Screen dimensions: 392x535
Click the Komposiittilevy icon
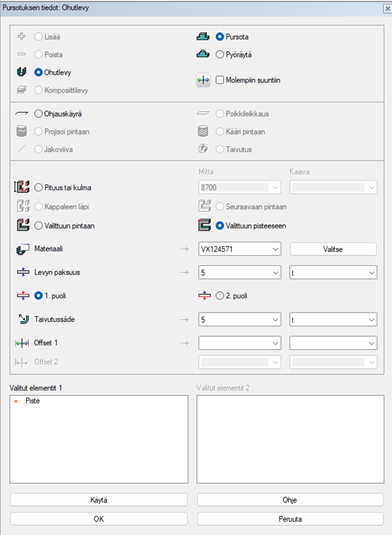(x=21, y=90)
